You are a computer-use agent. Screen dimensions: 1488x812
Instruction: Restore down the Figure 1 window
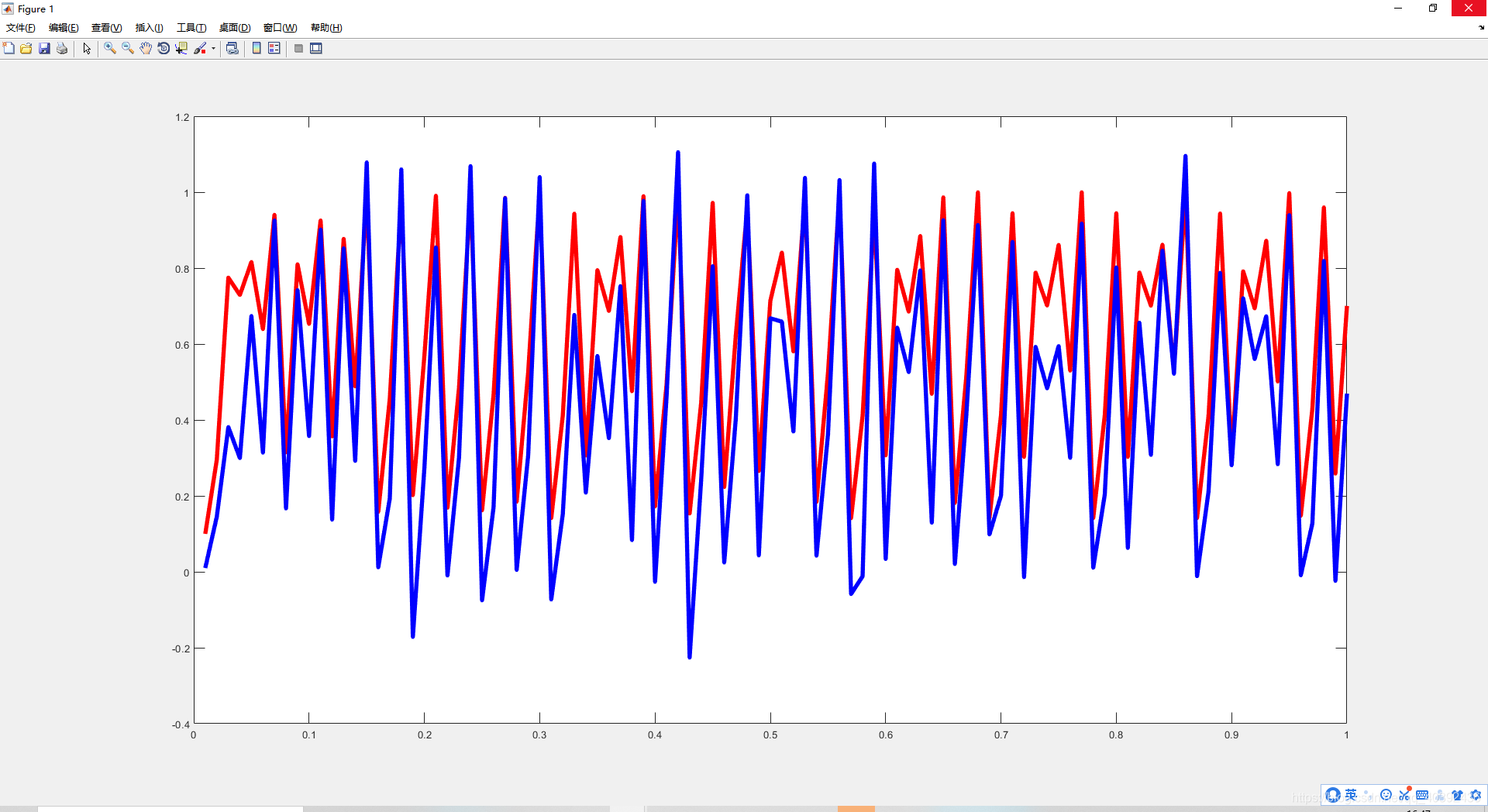click(1433, 9)
